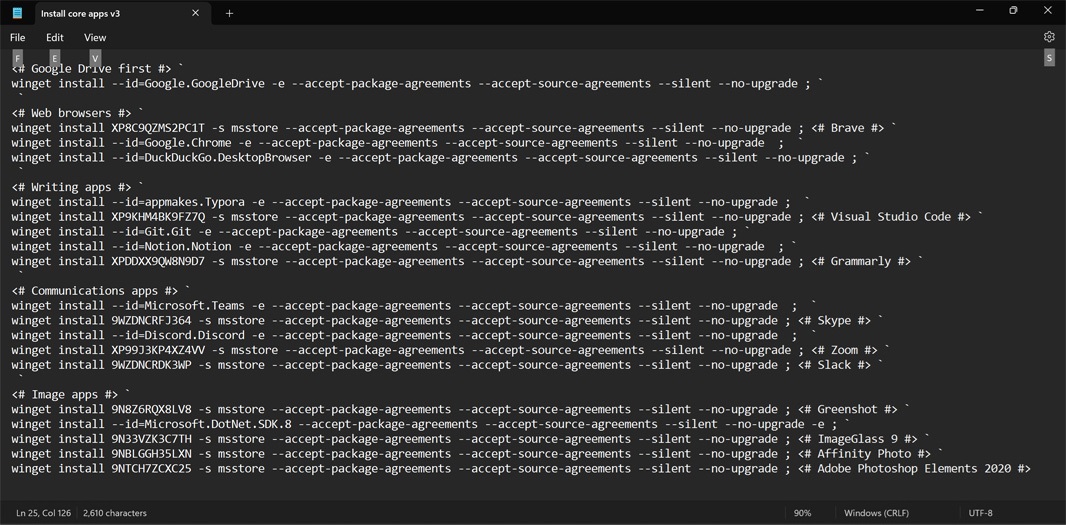Click the '<# Slack #>' comment
The height and width of the screenshot is (525, 1066).
point(834,365)
